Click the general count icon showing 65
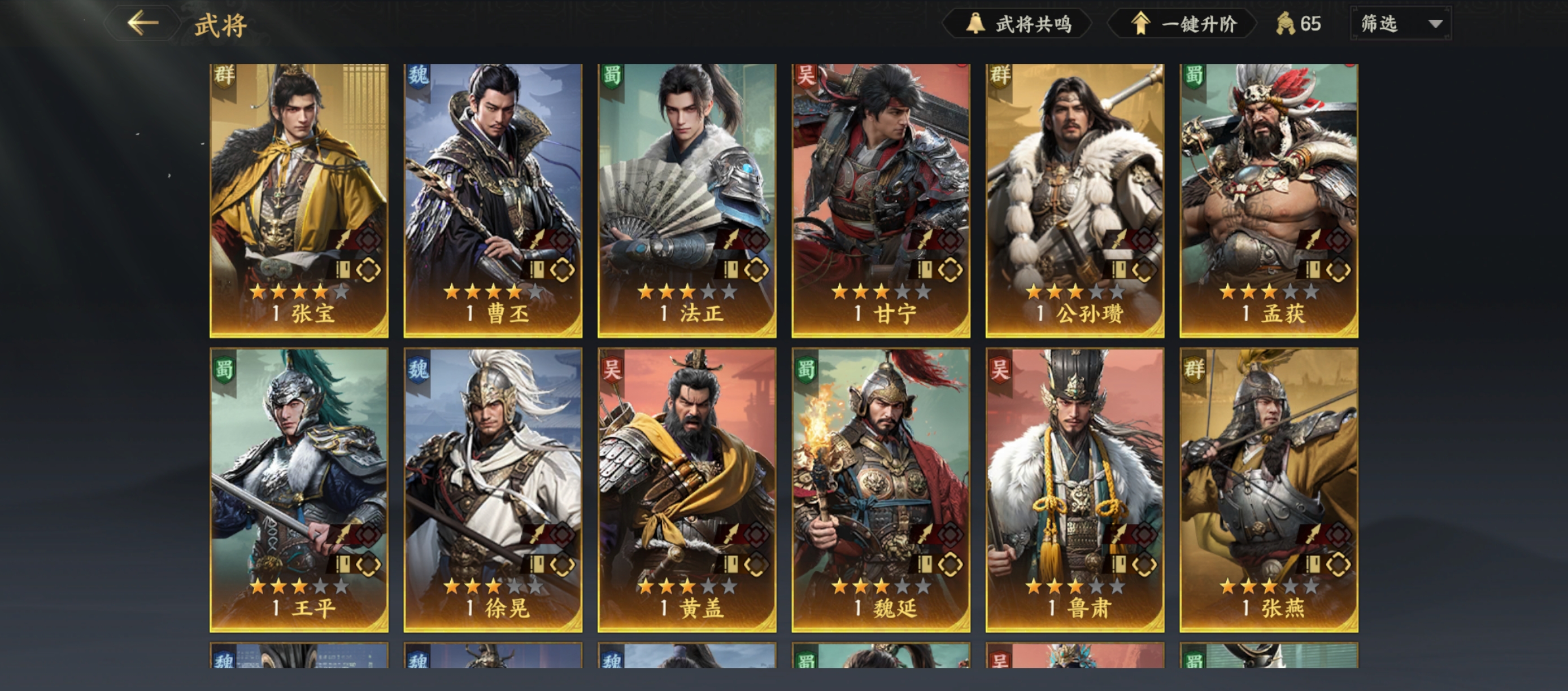Viewport: 1568px width, 691px height. point(1286,24)
